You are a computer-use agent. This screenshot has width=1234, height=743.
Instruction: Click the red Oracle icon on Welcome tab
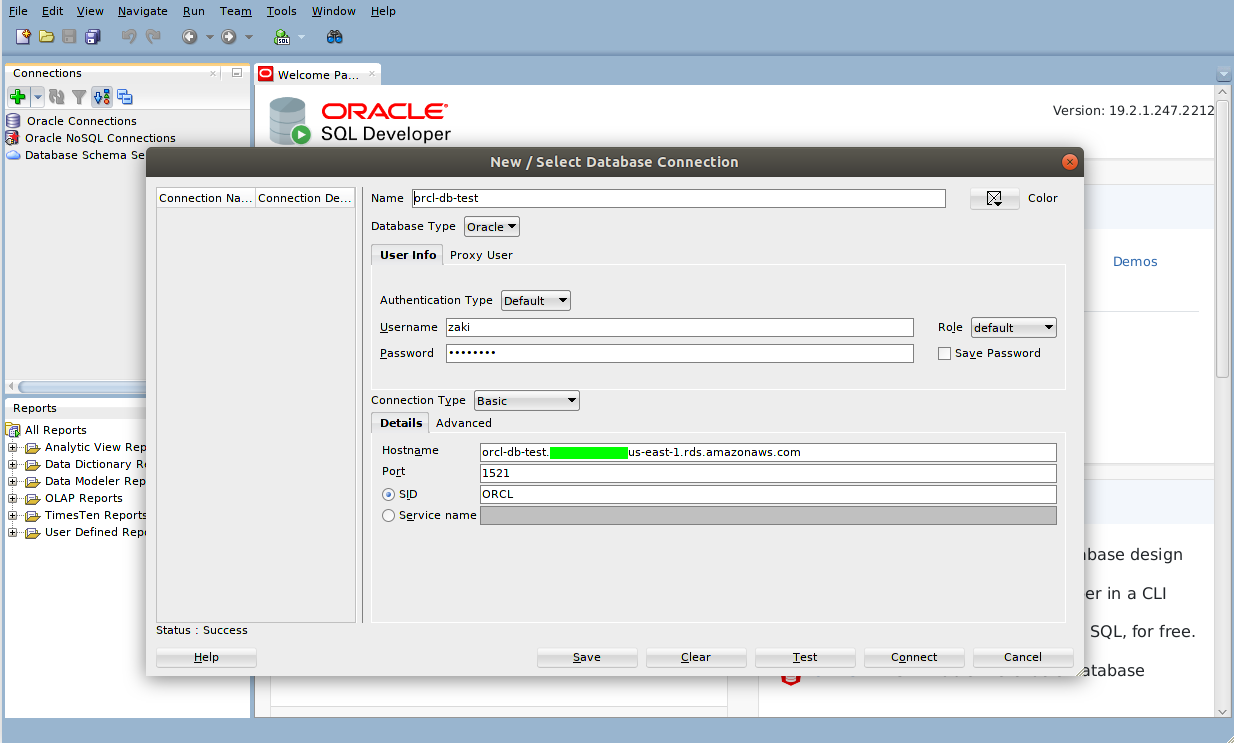(x=266, y=74)
